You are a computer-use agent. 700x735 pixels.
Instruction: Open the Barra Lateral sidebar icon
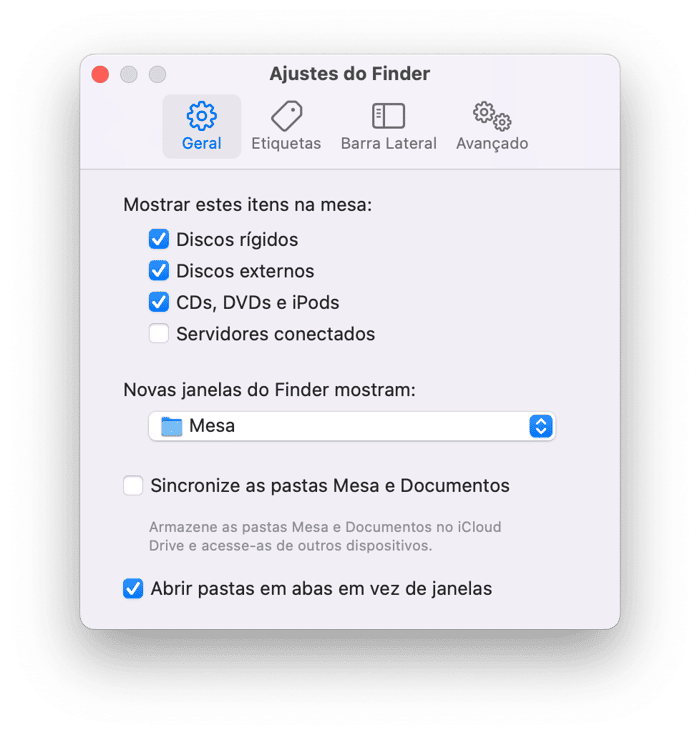388,116
